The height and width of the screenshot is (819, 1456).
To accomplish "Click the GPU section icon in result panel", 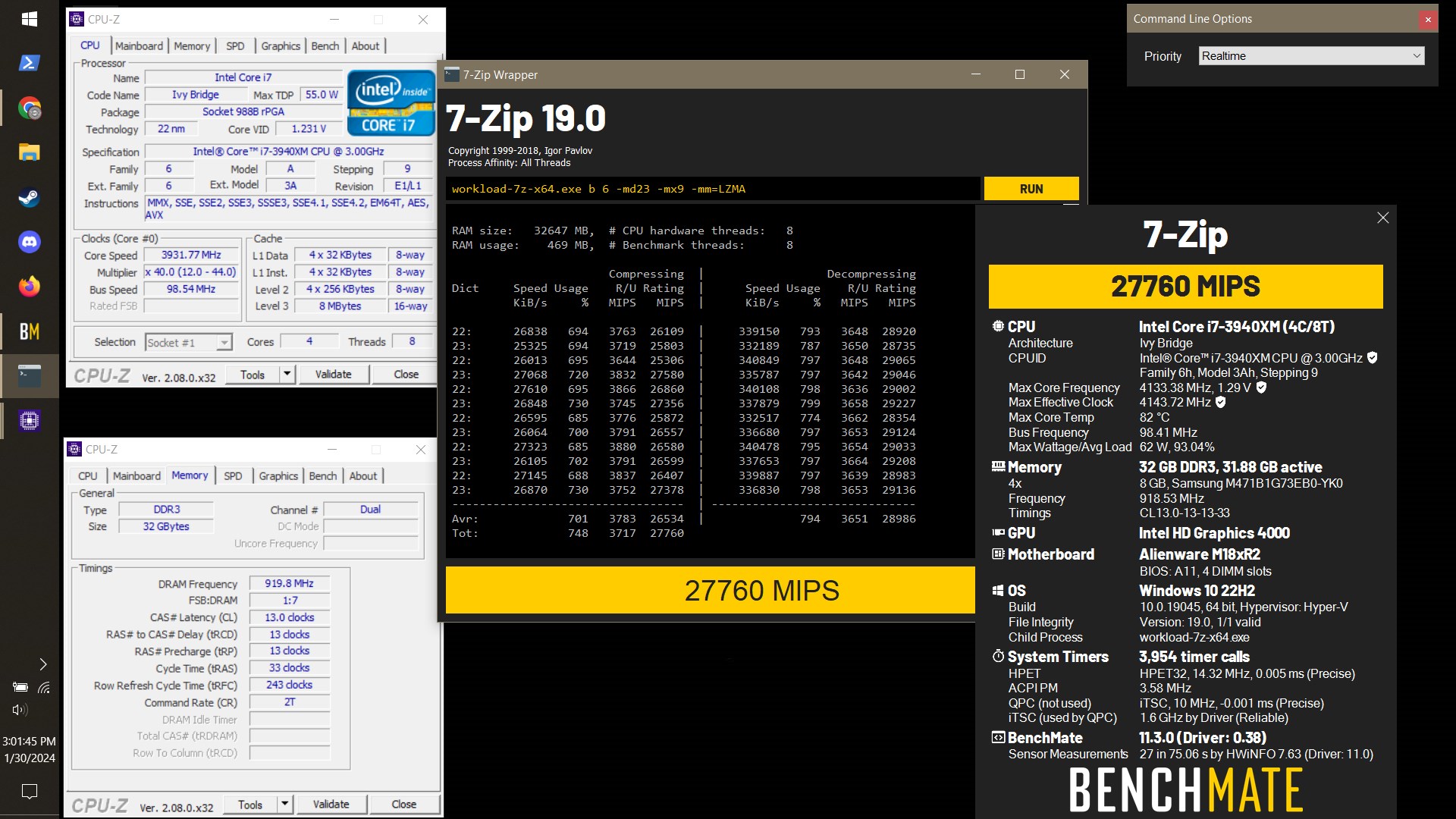I will coord(998,532).
